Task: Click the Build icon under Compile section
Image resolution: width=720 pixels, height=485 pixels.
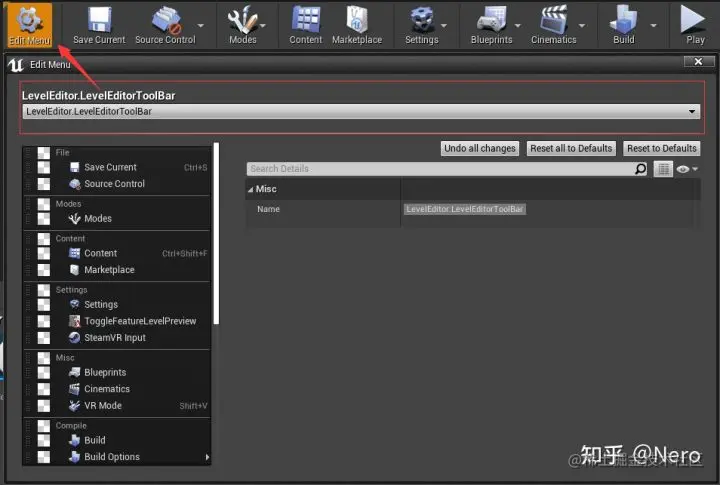Action: [74, 440]
